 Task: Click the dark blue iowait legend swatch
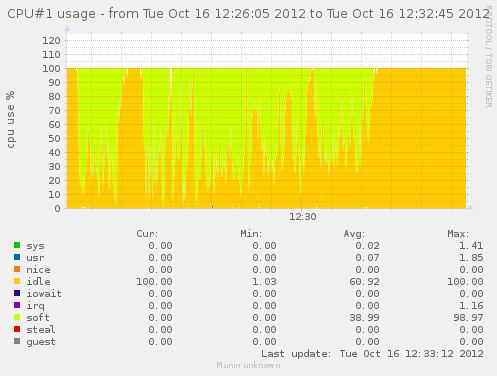pos(17,293)
